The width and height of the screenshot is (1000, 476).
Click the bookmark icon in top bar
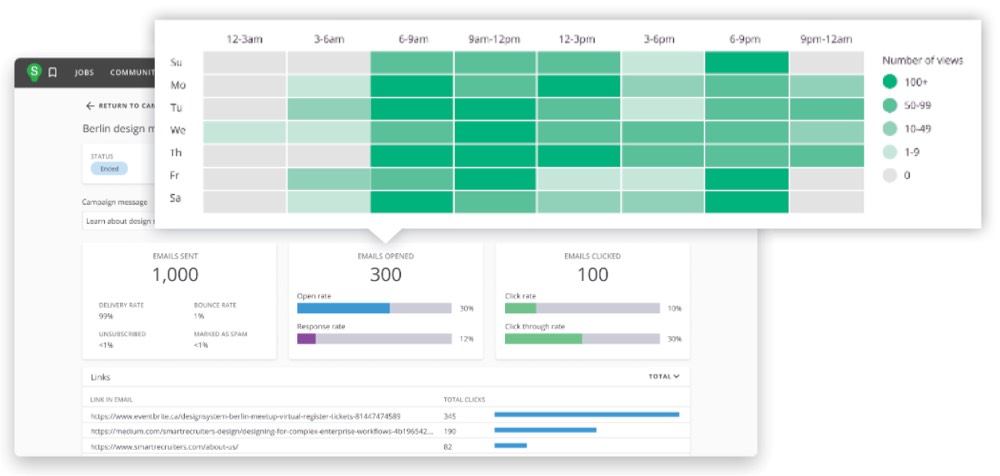53,73
